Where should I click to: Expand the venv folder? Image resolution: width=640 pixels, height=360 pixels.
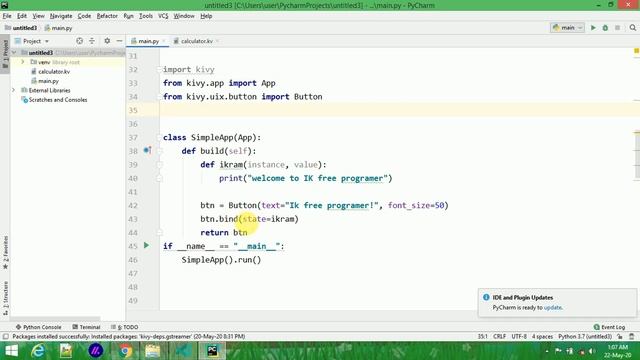pos(23,62)
